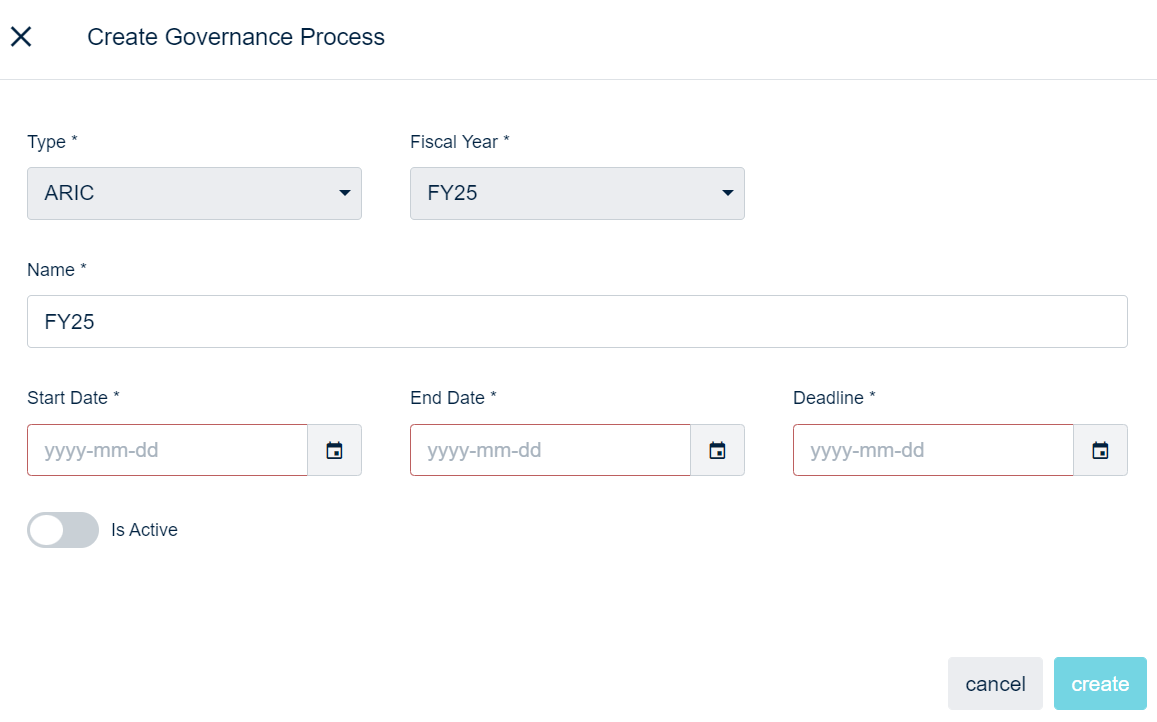Click the "Name *" field label
The height and width of the screenshot is (722, 1157).
point(57,270)
